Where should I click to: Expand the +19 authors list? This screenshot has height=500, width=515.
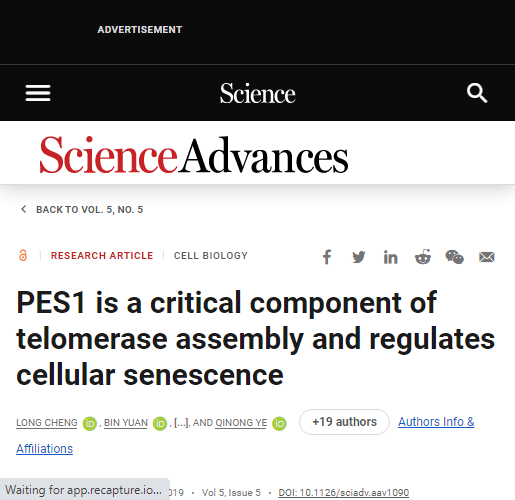(344, 422)
